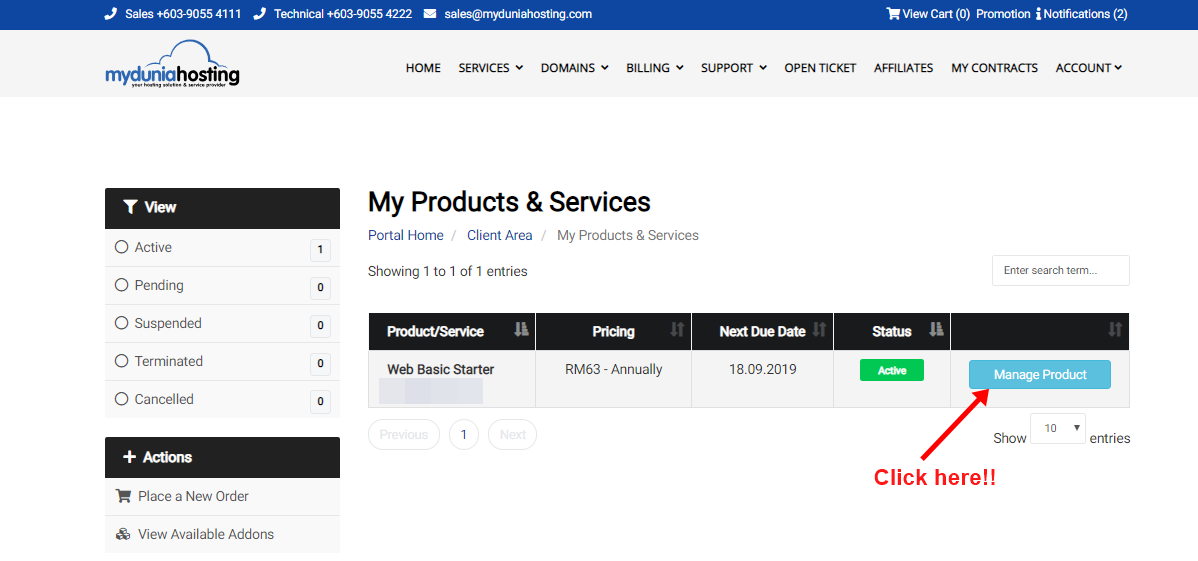Image resolution: width=1198 pixels, height=561 pixels.
Task: Click the MyDuniaHosting logo
Action: pos(172,64)
